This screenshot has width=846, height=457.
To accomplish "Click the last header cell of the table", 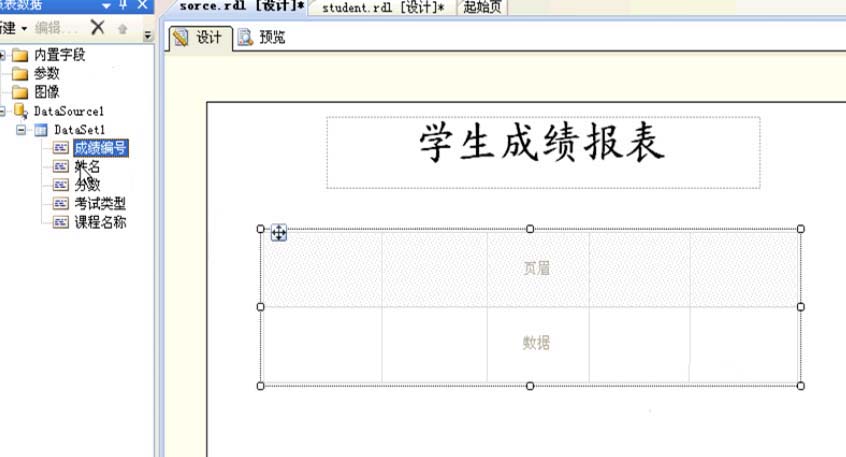I will [x=745, y=269].
